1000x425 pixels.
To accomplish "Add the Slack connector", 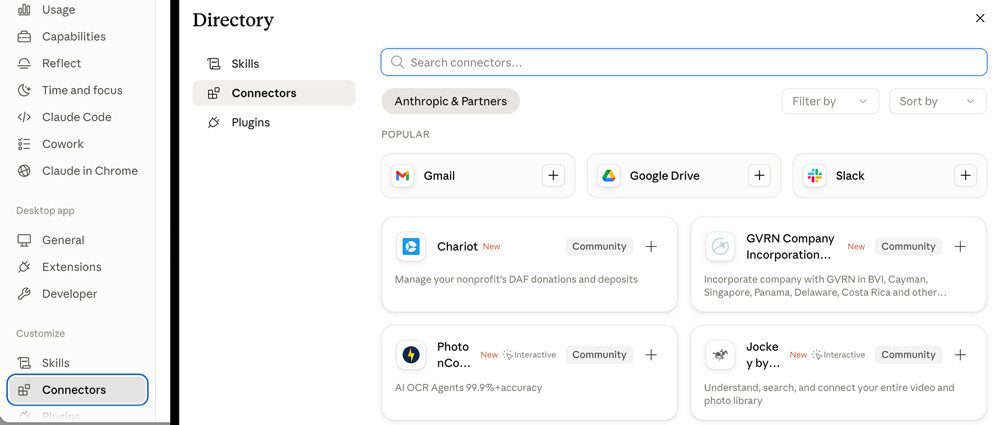I will tap(965, 175).
